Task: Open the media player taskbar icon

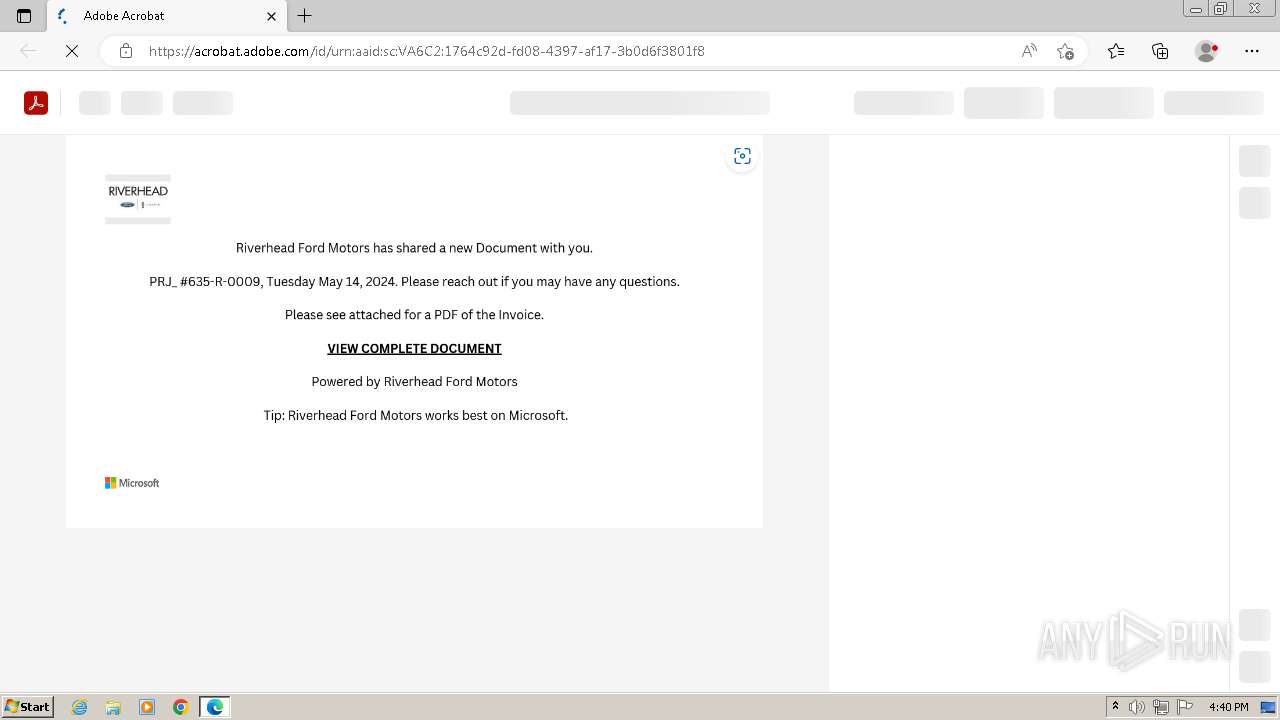Action: point(147,707)
